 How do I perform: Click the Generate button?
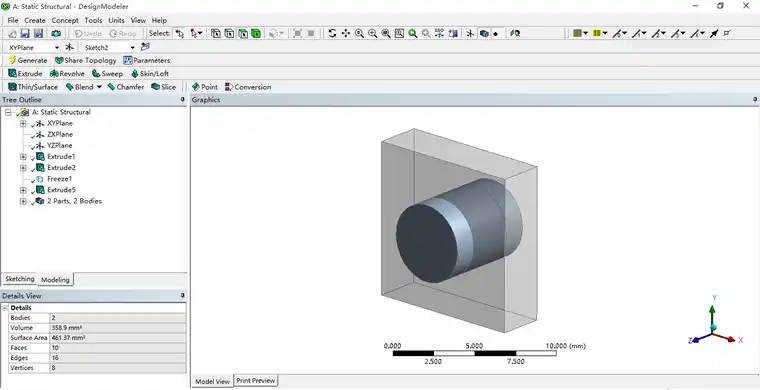point(28,61)
